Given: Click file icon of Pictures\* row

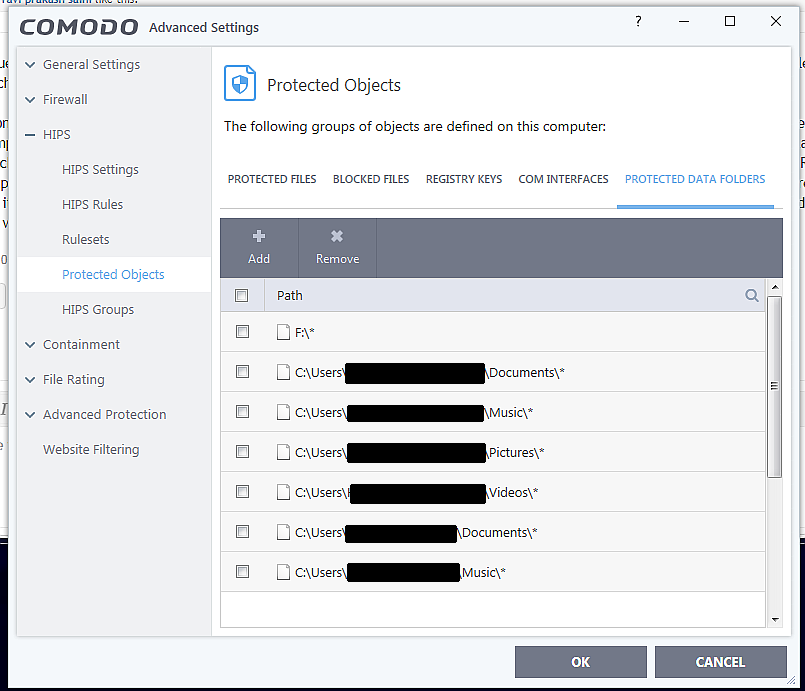Looking at the screenshot, I should point(283,452).
